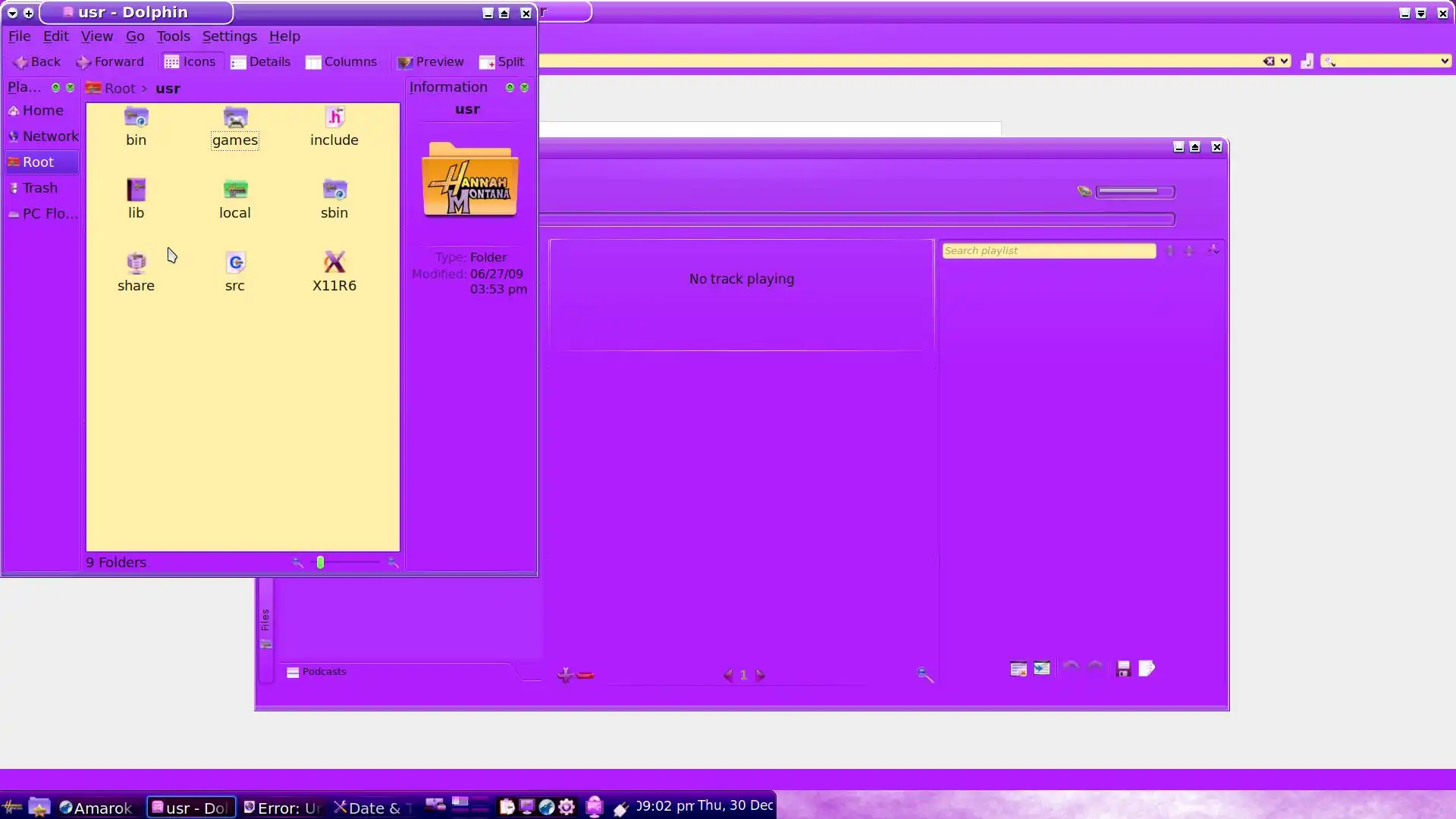Viewport: 1456px width, 819px height.
Task: Click Root in the breadcrumb path
Action: point(119,89)
